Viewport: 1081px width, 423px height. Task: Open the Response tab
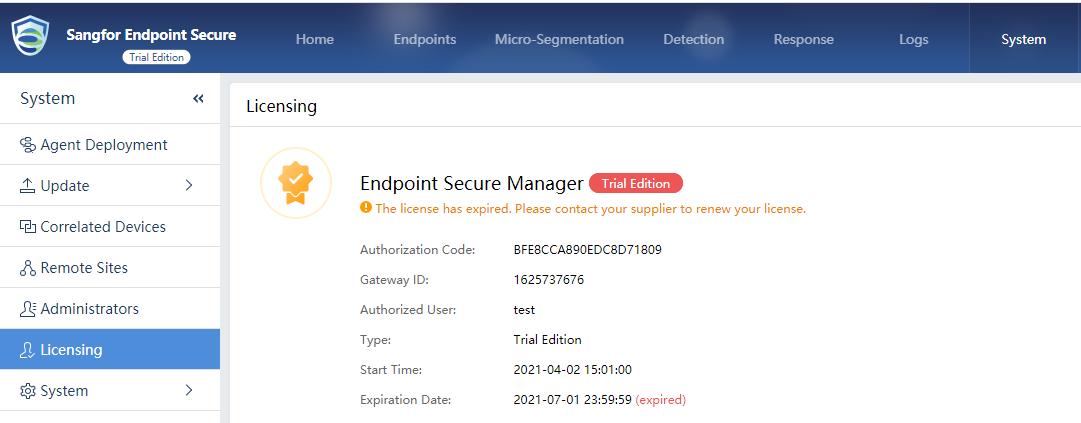pos(804,39)
